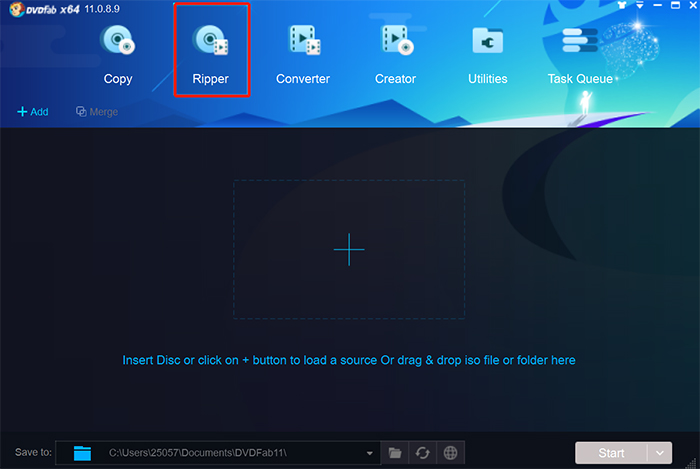700x469 pixels.
Task: Open the Save to path dropdown
Action: (370, 453)
